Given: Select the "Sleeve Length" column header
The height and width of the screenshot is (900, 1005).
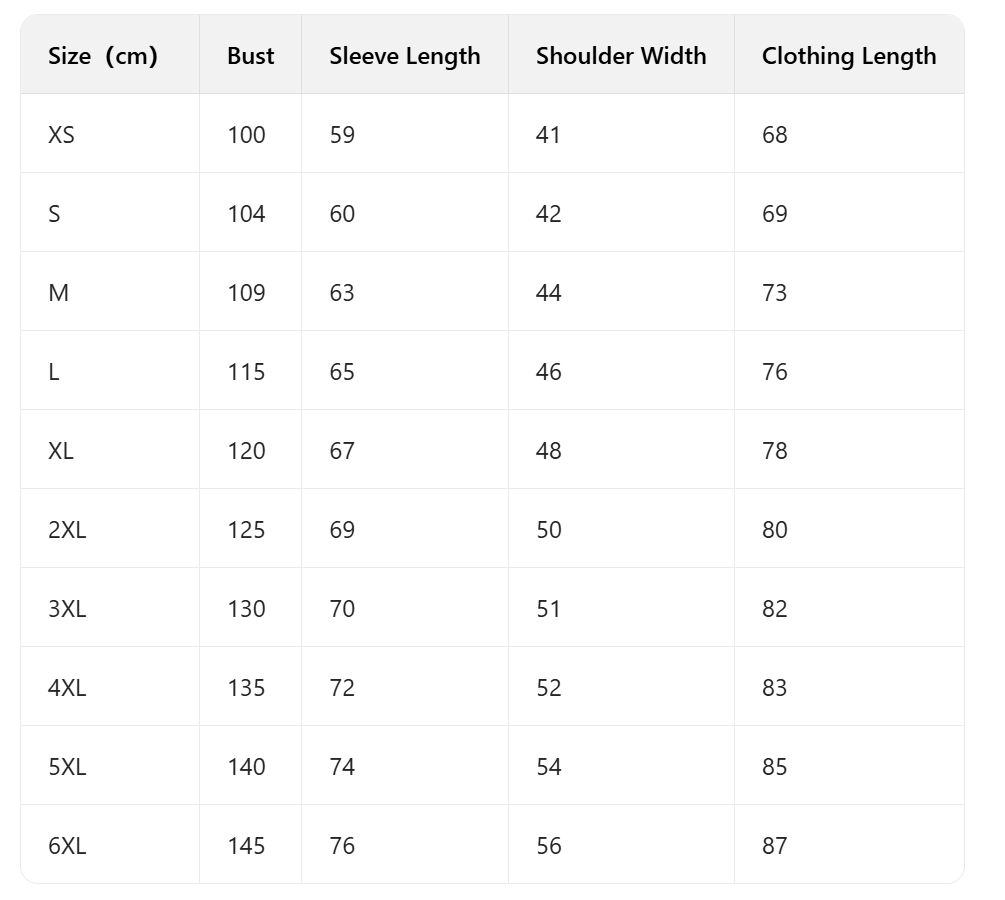Looking at the screenshot, I should pyautogui.click(x=405, y=56).
